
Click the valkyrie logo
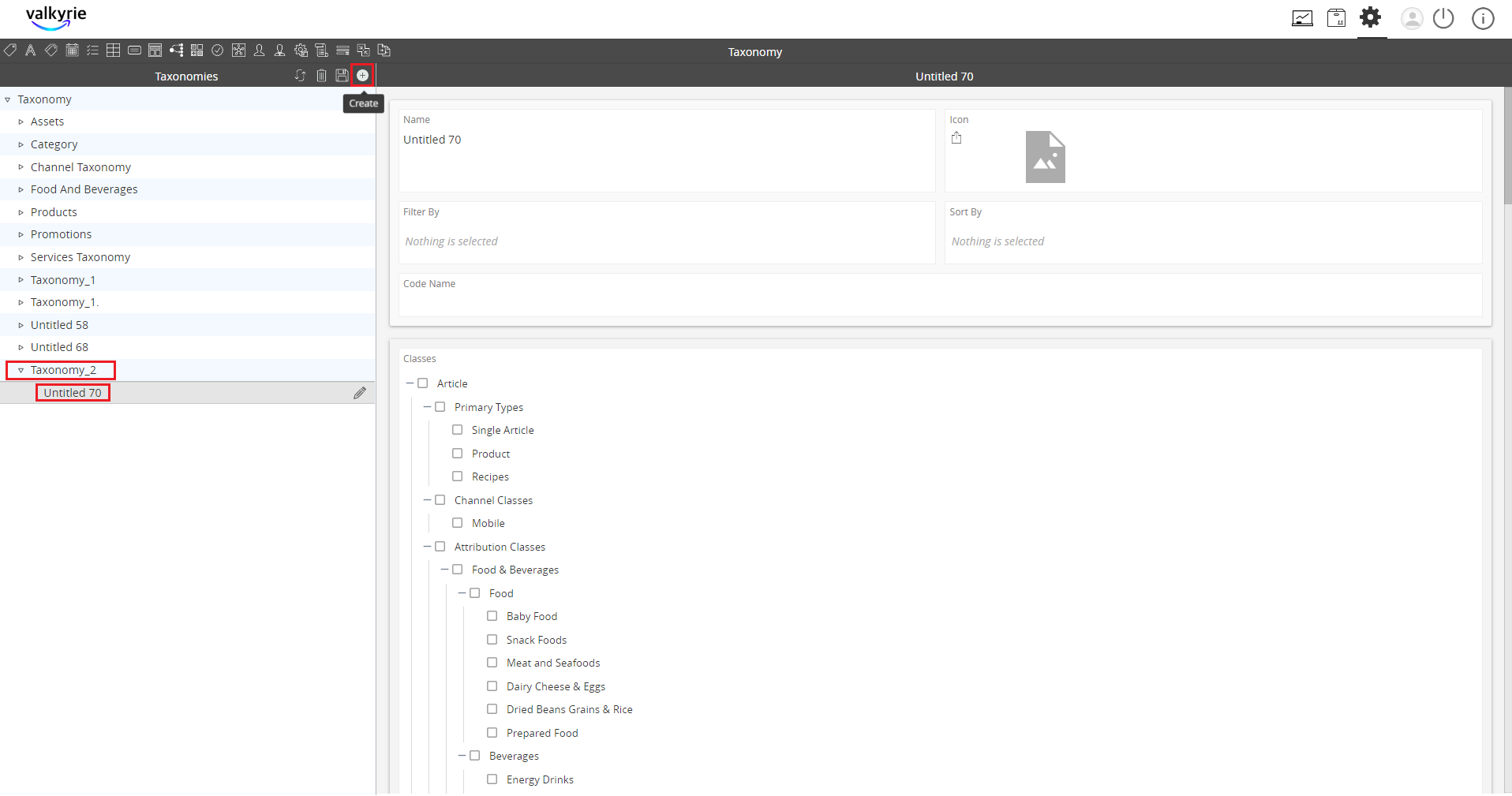(56, 18)
